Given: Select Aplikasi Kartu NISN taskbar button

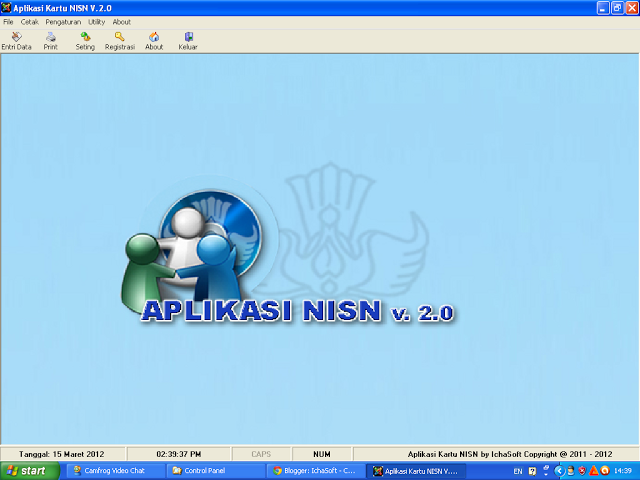Looking at the screenshot, I should point(416,471).
